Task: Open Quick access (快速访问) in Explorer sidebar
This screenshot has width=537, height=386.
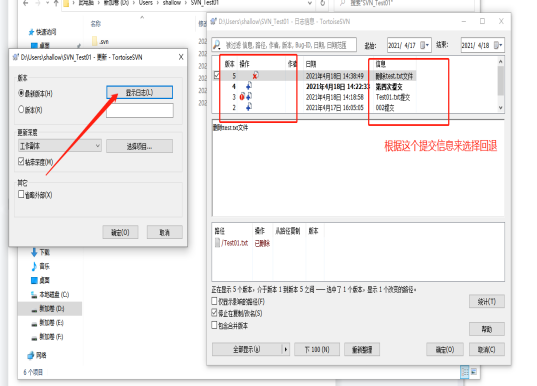Action: click(42, 32)
